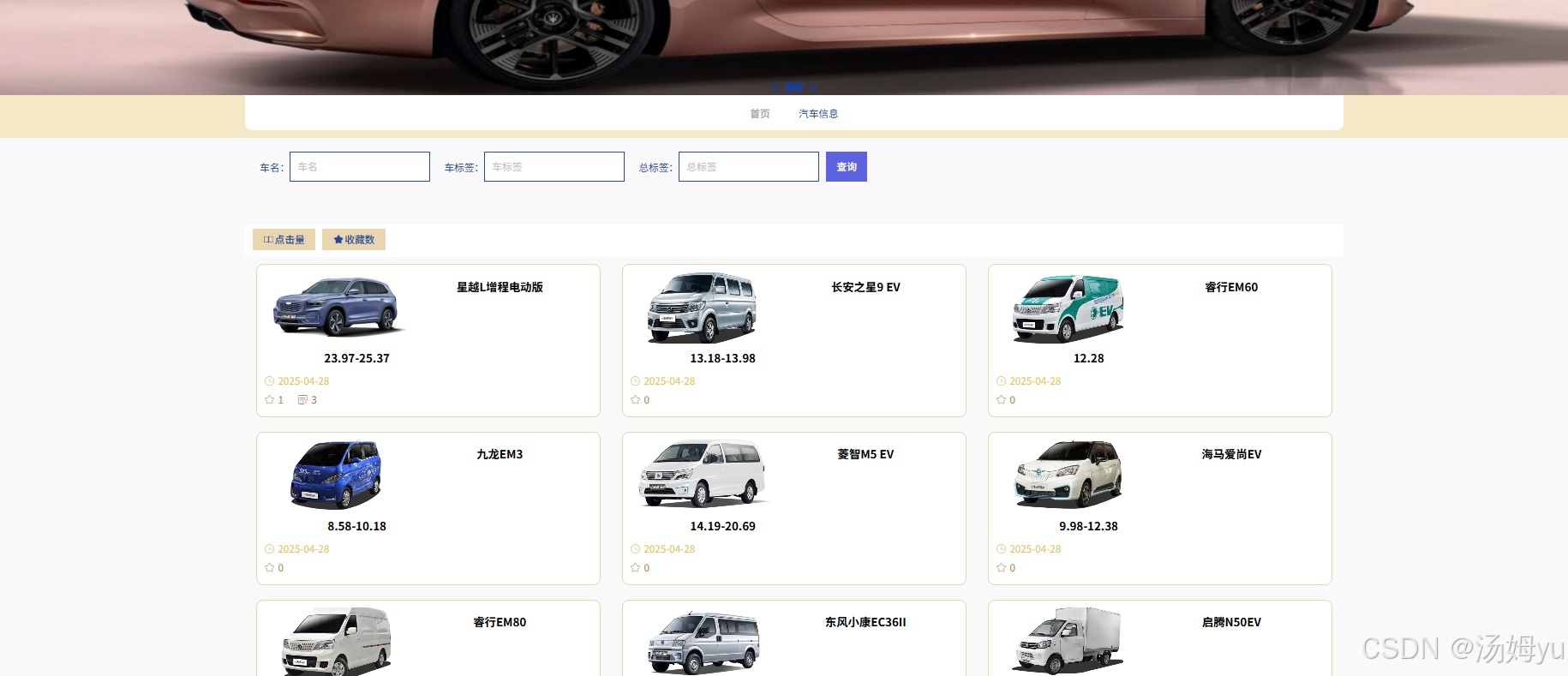The width and height of the screenshot is (1568, 676).
Task: Open the 菱智M5 EV title link
Action: (865, 454)
